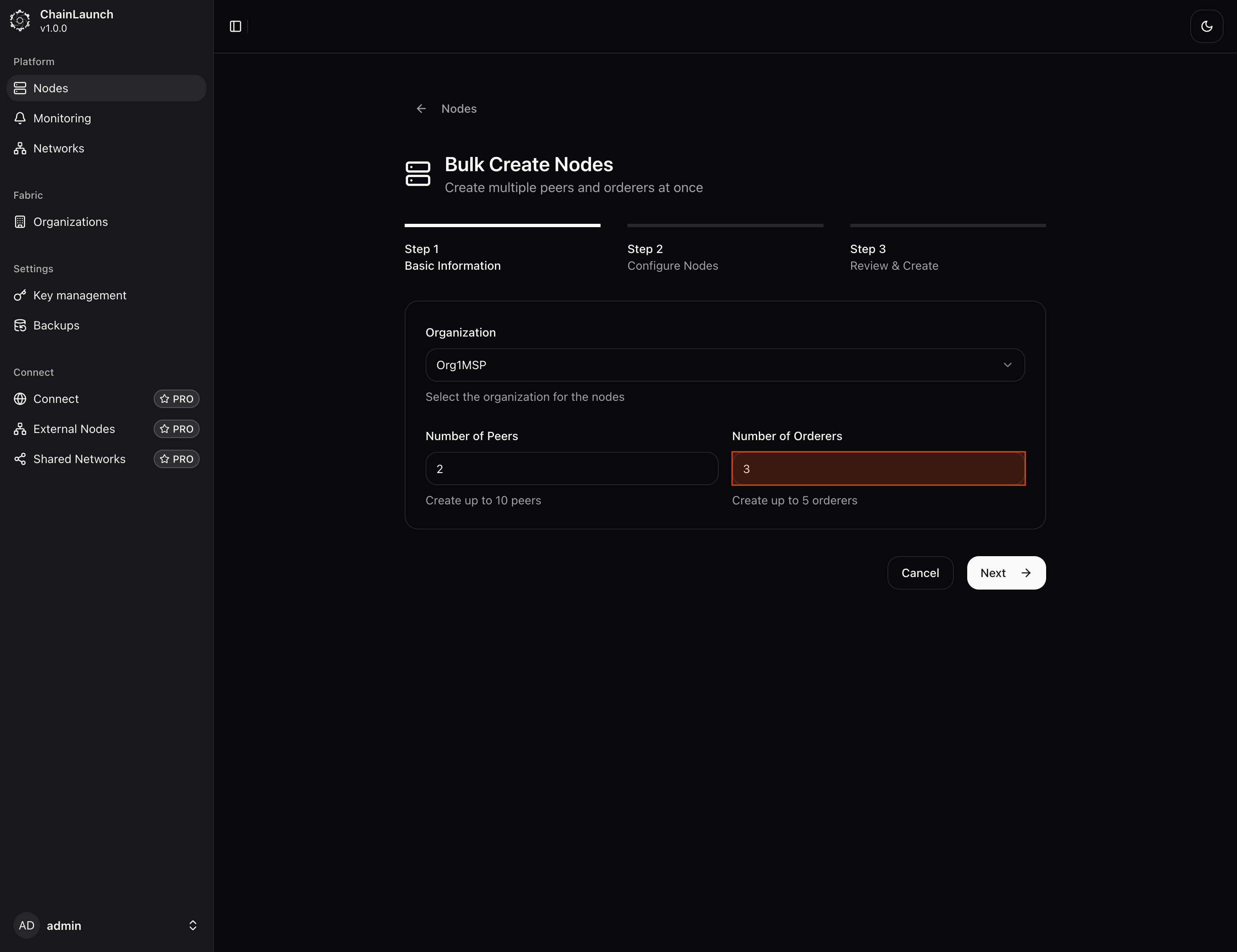Open Key management settings
Screen dimensions: 1237x952
pyautogui.click(x=79, y=296)
